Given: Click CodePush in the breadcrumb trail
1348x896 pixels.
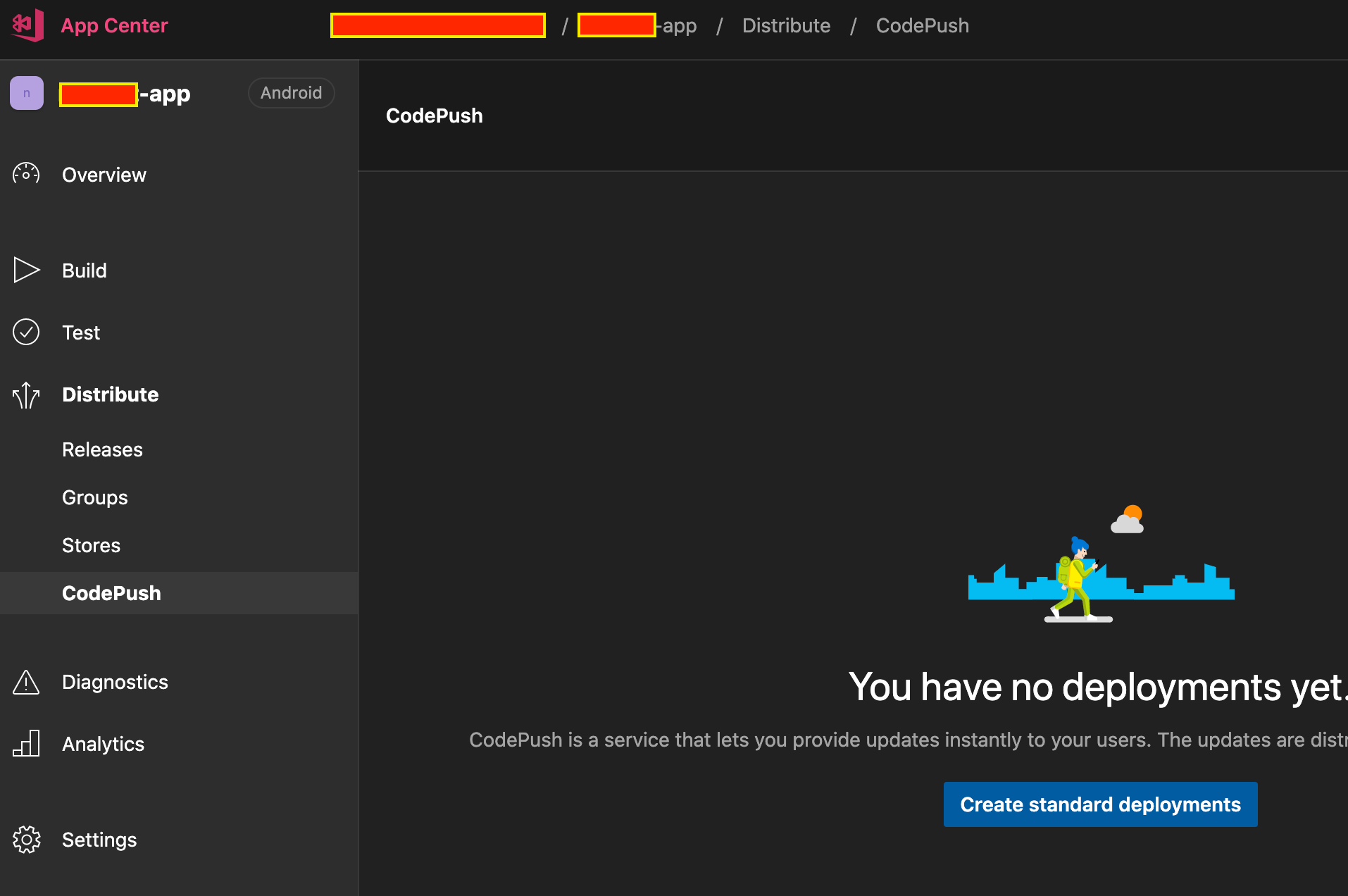Looking at the screenshot, I should (922, 25).
